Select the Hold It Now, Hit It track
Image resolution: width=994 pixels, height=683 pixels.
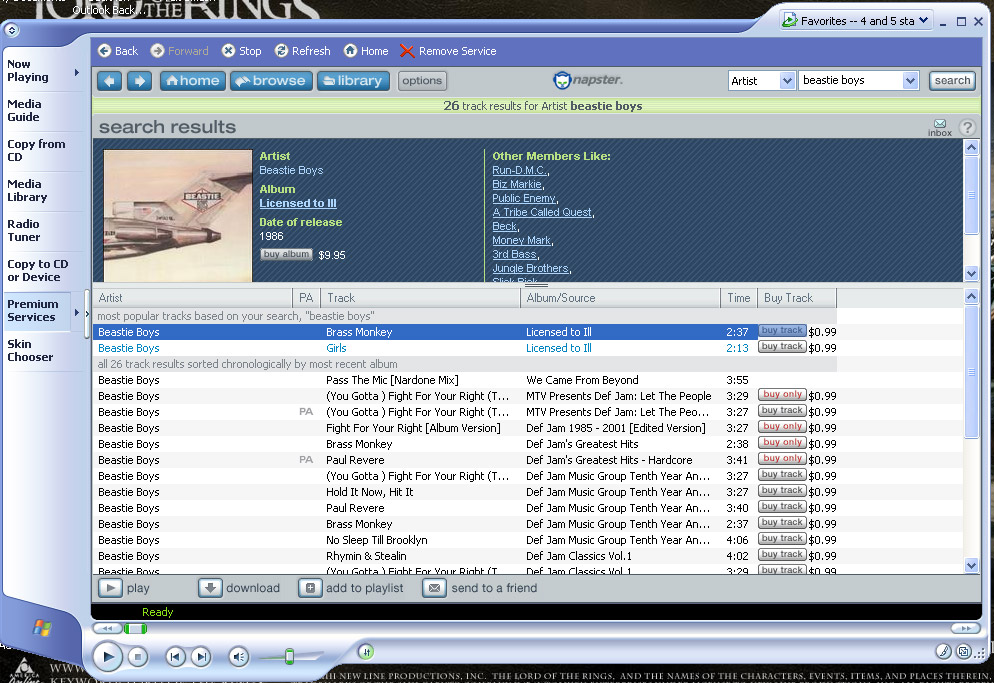(x=465, y=492)
